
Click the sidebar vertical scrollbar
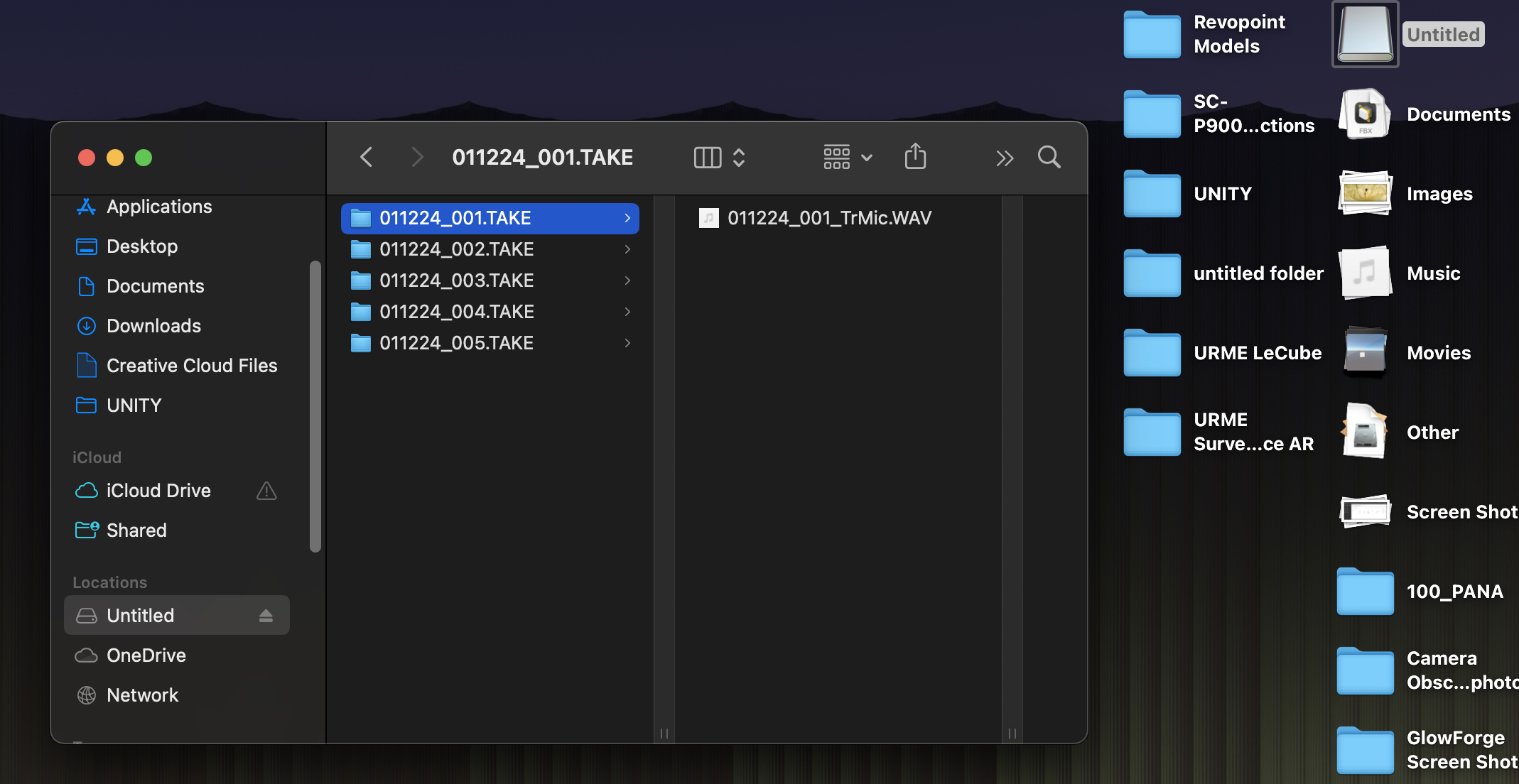click(x=315, y=405)
